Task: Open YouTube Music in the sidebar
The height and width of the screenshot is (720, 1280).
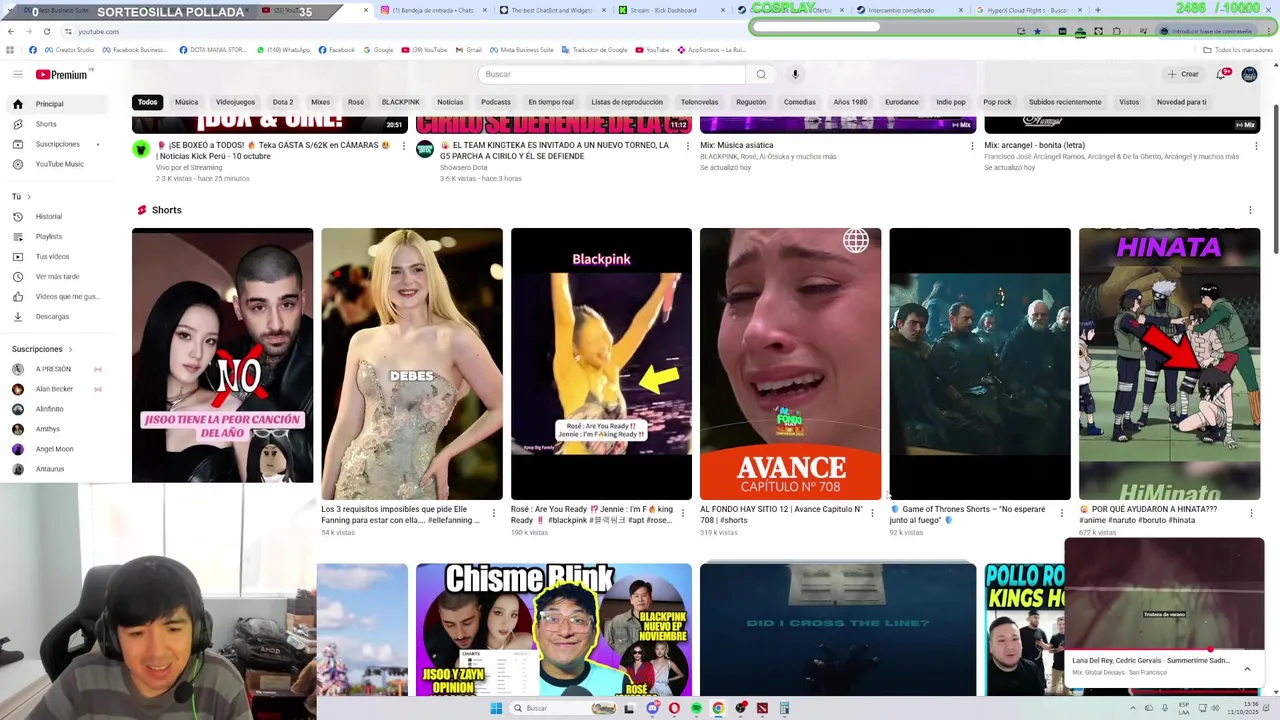Action: pyautogui.click(x=60, y=164)
